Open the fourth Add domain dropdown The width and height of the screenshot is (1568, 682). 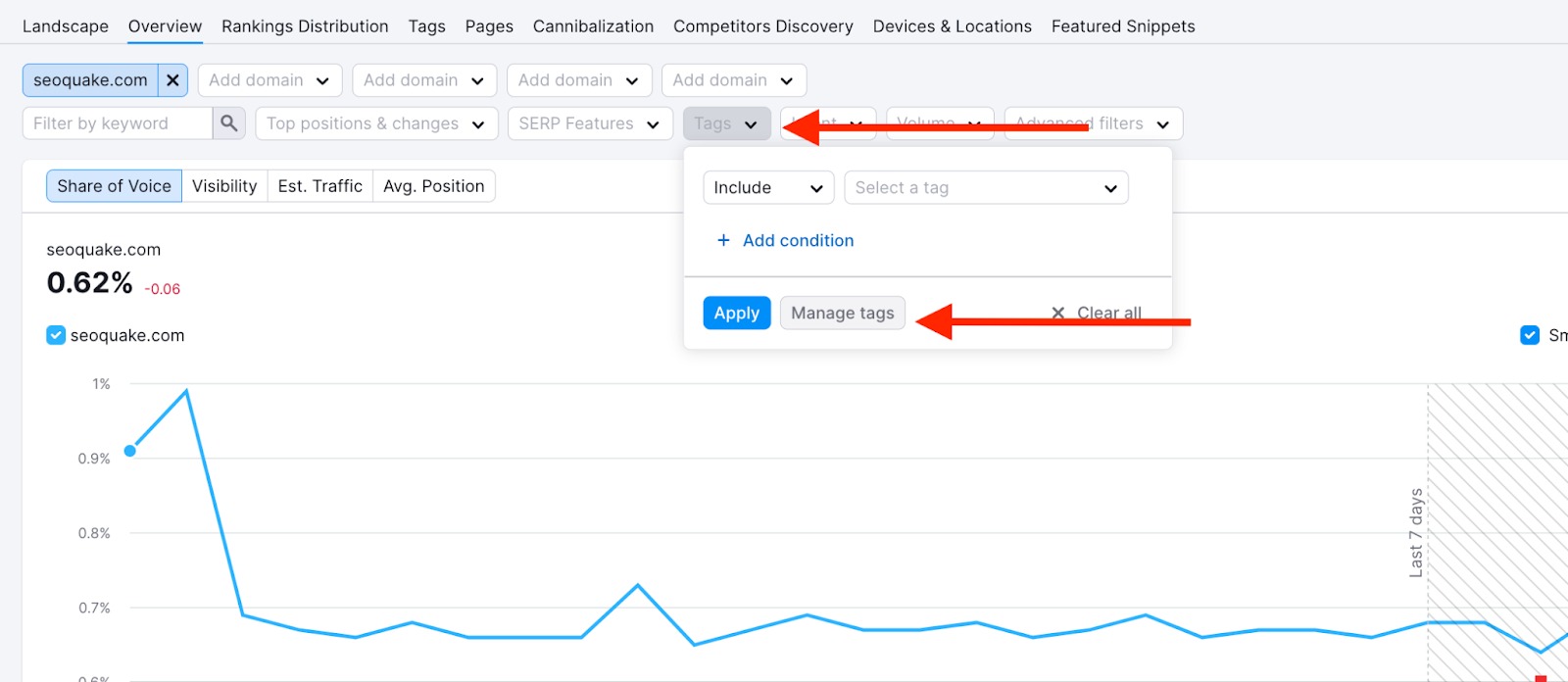[734, 80]
